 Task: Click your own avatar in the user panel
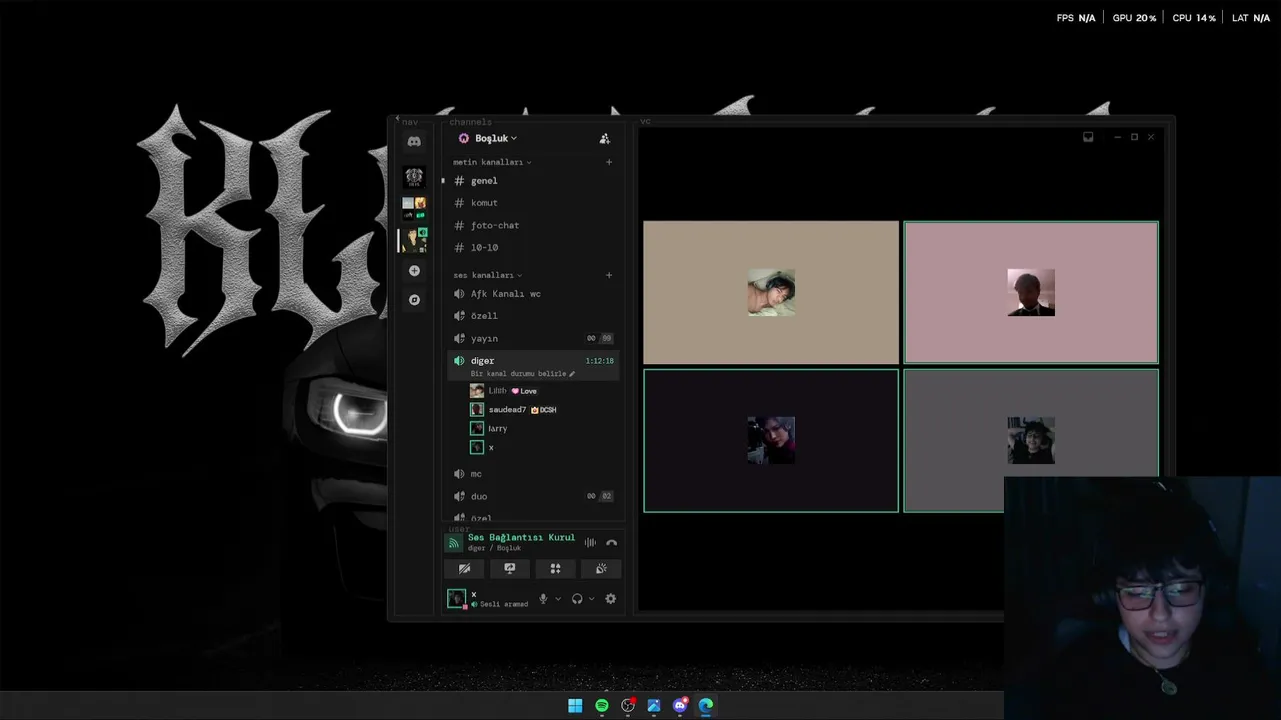pos(456,599)
